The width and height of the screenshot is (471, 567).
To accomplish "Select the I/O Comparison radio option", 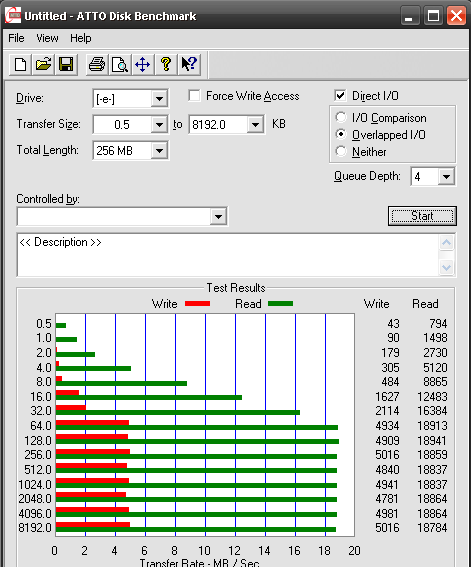I will click(341, 117).
